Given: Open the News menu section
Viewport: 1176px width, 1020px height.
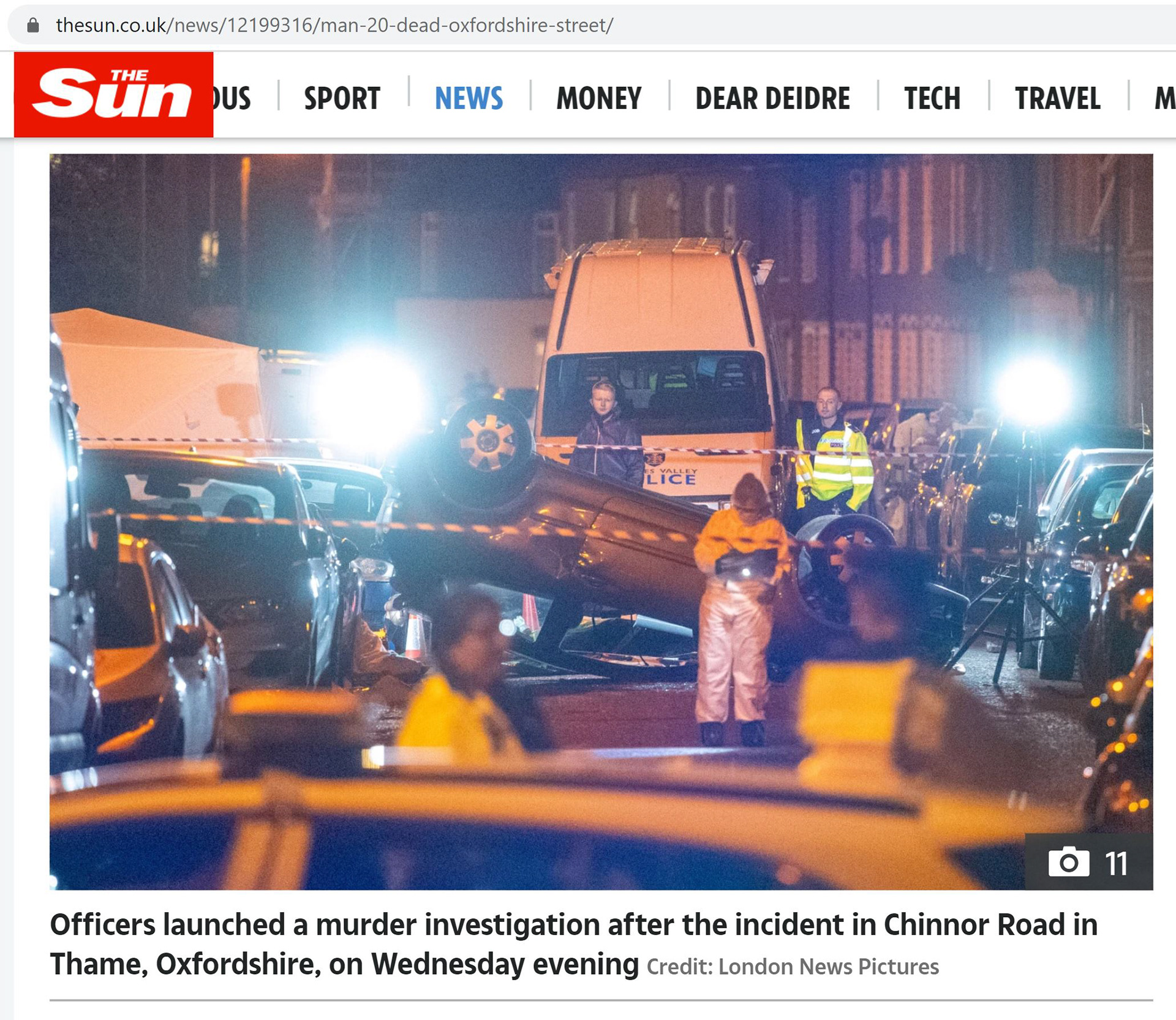Looking at the screenshot, I should pyautogui.click(x=469, y=98).
